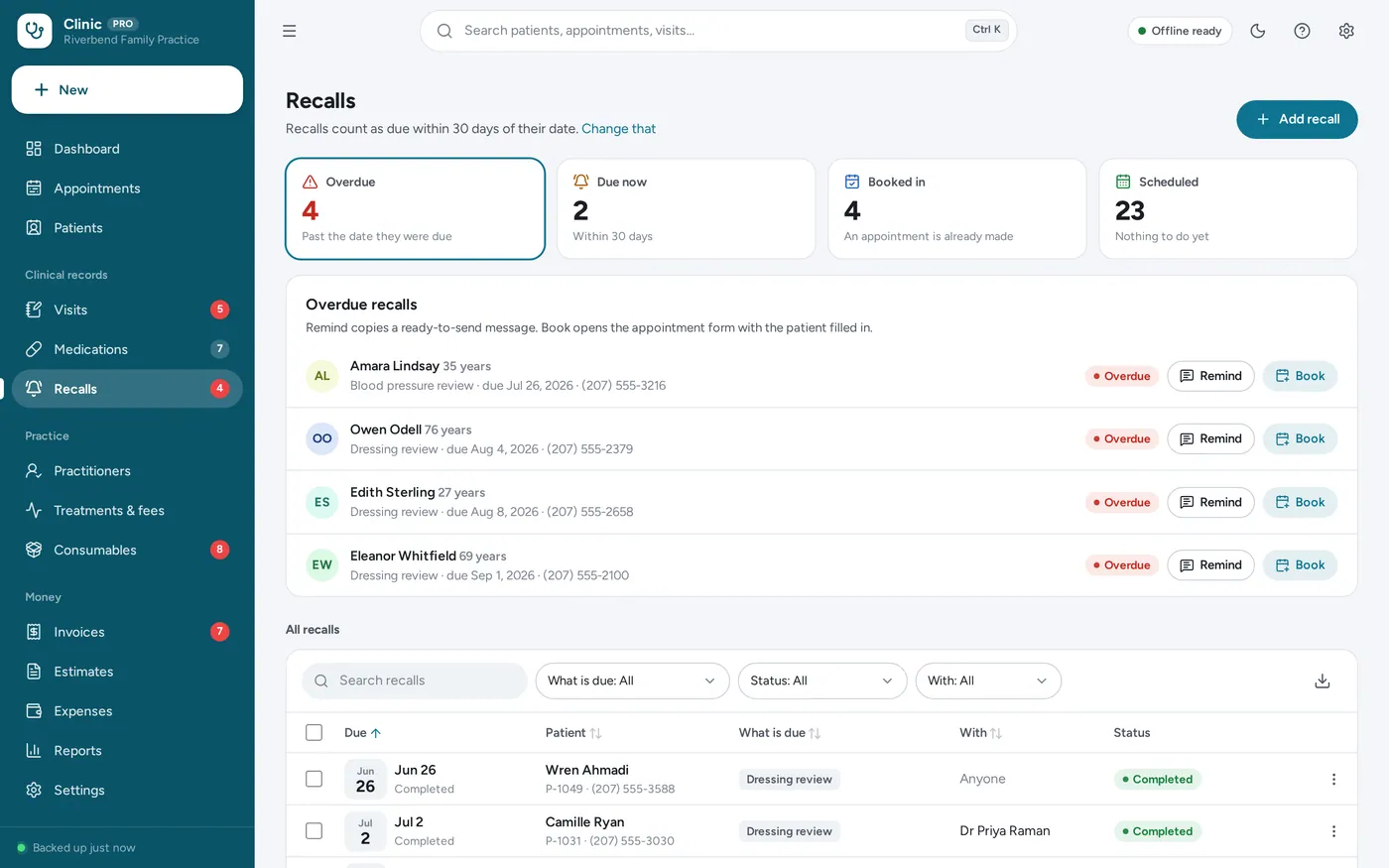
Task: Select the Overdue summary card
Action: click(x=415, y=209)
